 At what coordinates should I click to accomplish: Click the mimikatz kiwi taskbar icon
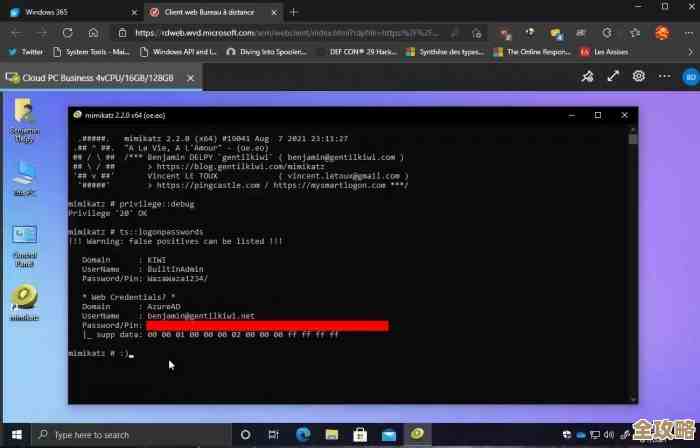pos(417,435)
